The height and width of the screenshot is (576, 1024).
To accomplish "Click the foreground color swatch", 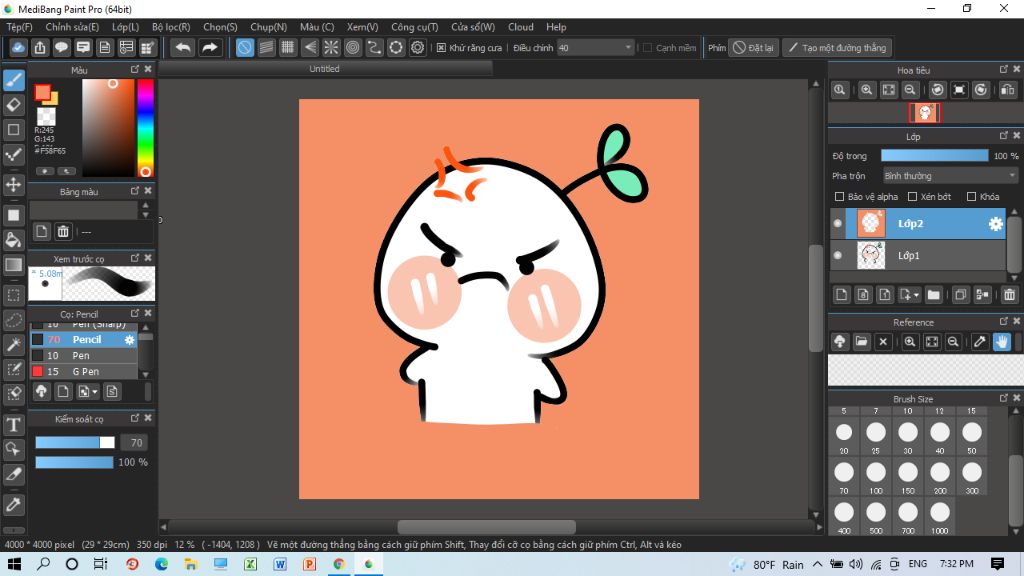I will click(42, 93).
